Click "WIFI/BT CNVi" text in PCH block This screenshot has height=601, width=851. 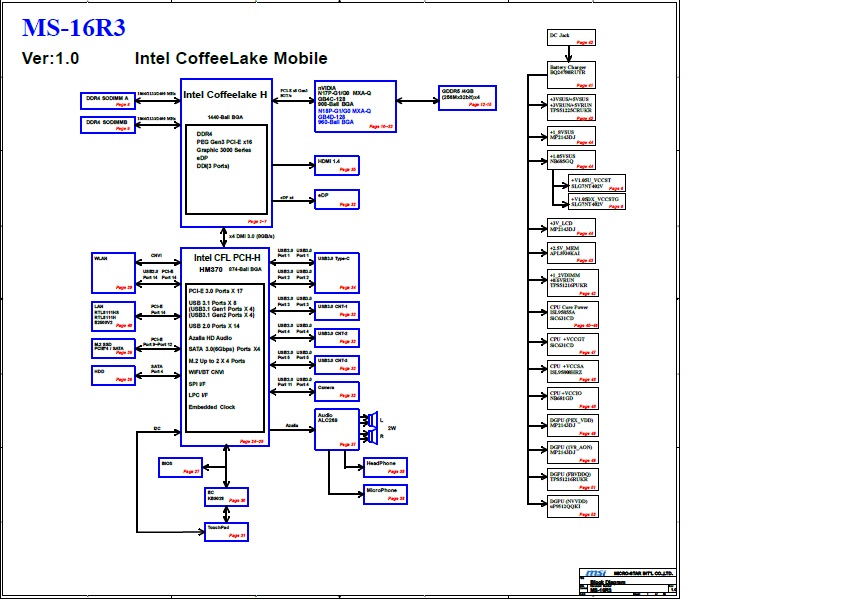206,372
